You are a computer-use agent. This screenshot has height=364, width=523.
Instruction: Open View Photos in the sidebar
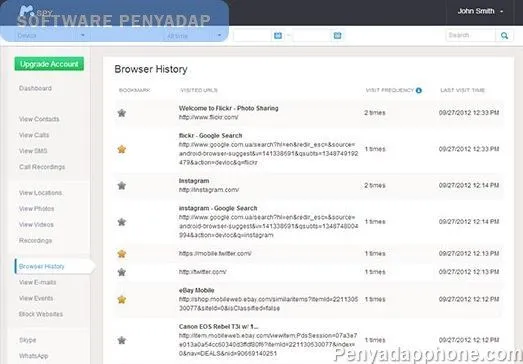click(36, 209)
